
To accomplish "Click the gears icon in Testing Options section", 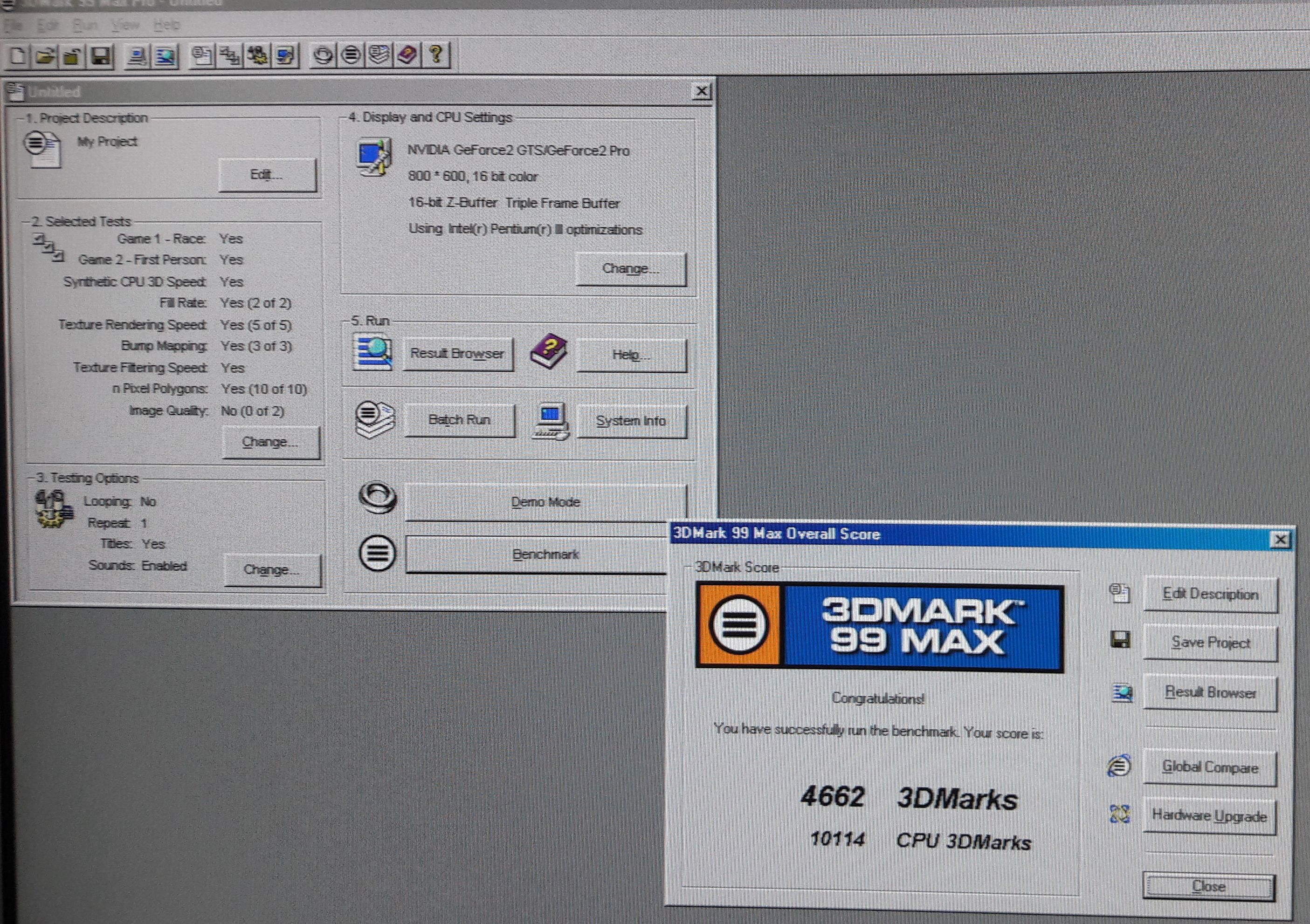I will [x=54, y=509].
